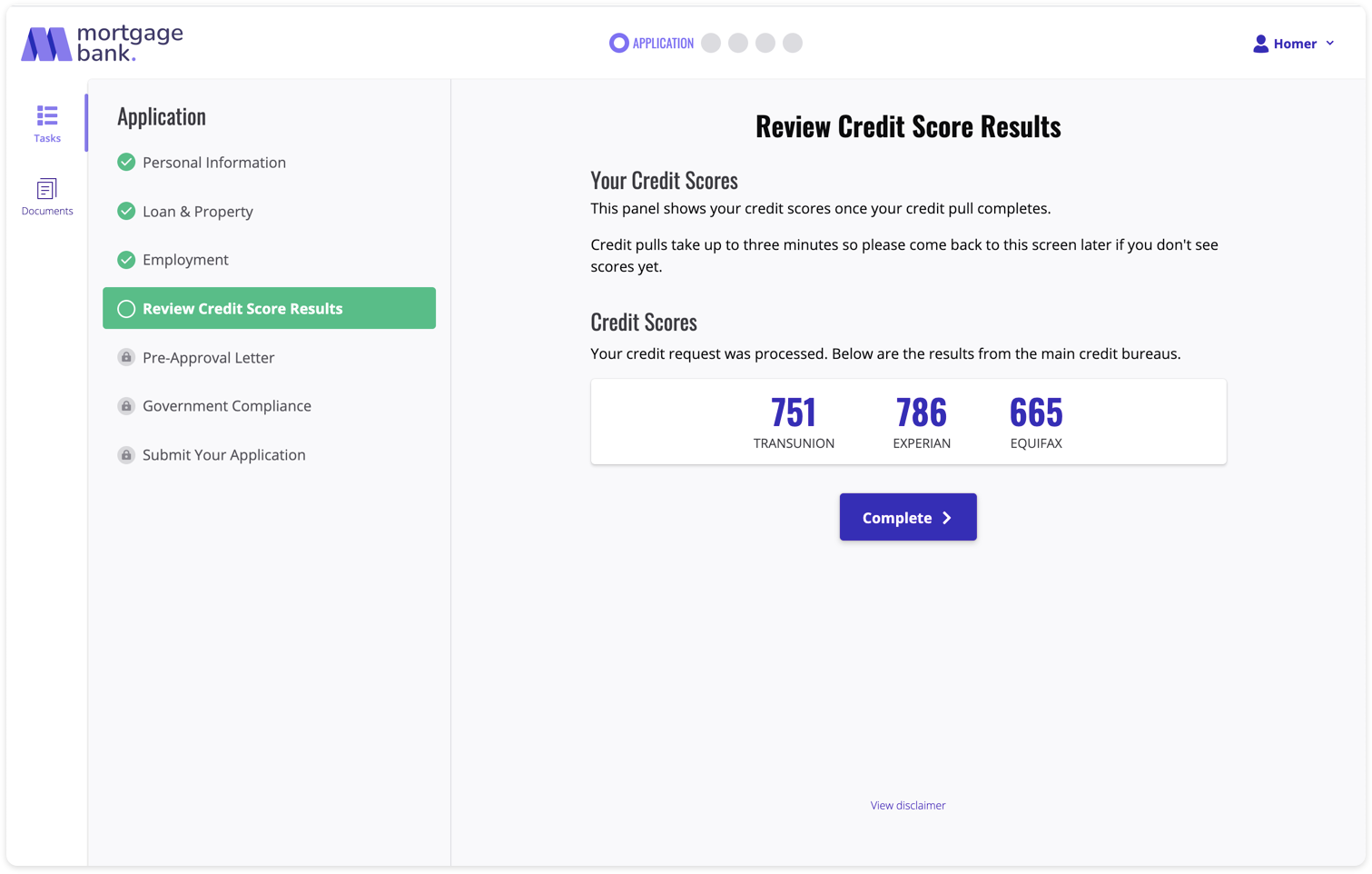
Task: Open the Documents icon in sidebar
Action: pyautogui.click(x=47, y=189)
